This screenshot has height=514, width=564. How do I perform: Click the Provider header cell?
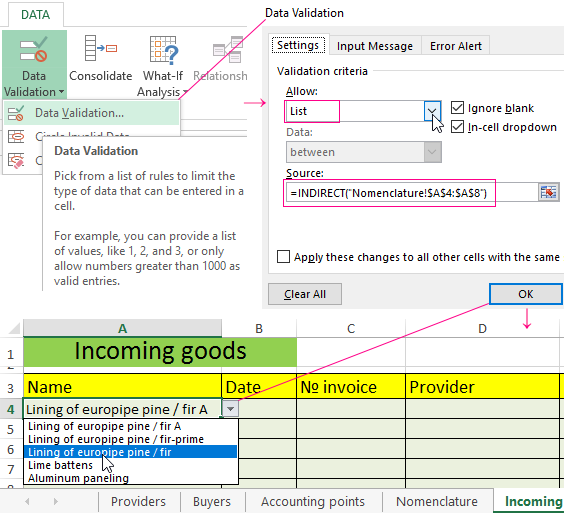coord(482,387)
